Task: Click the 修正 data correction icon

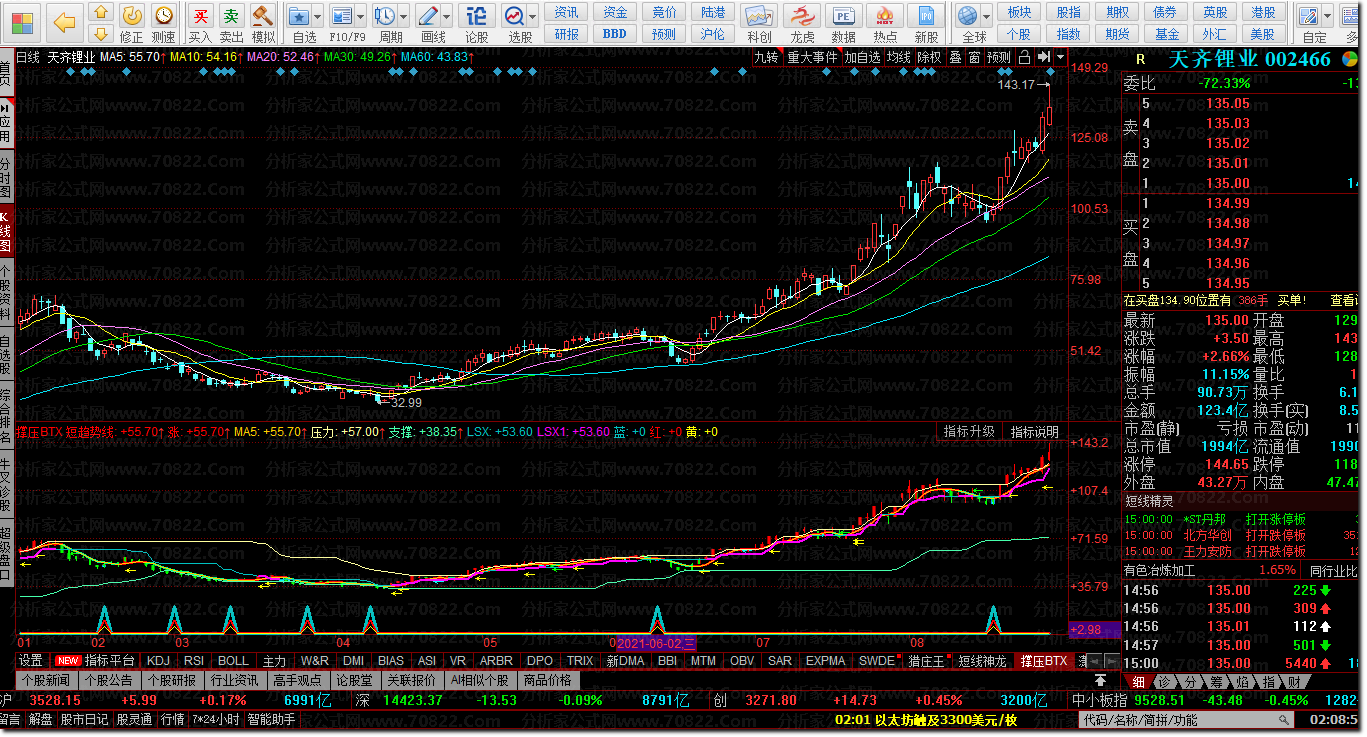Action: [131, 15]
